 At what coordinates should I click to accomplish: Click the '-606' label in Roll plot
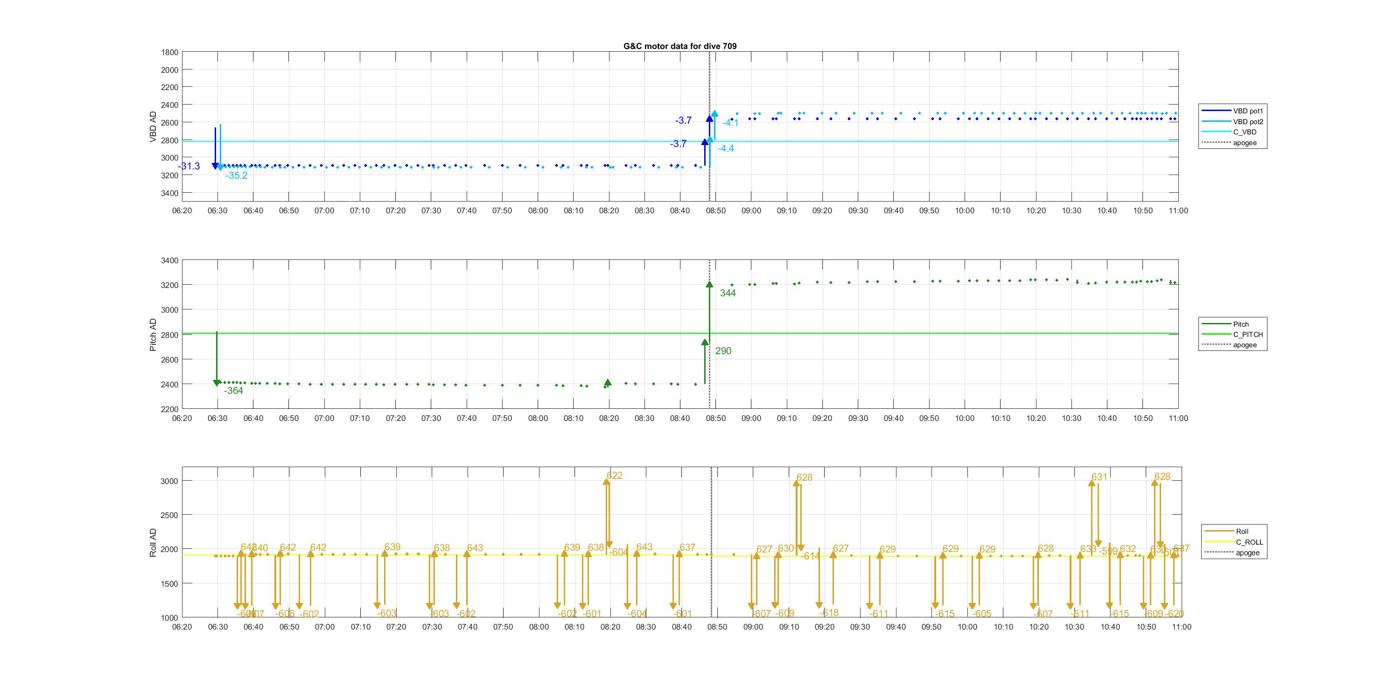[284, 614]
